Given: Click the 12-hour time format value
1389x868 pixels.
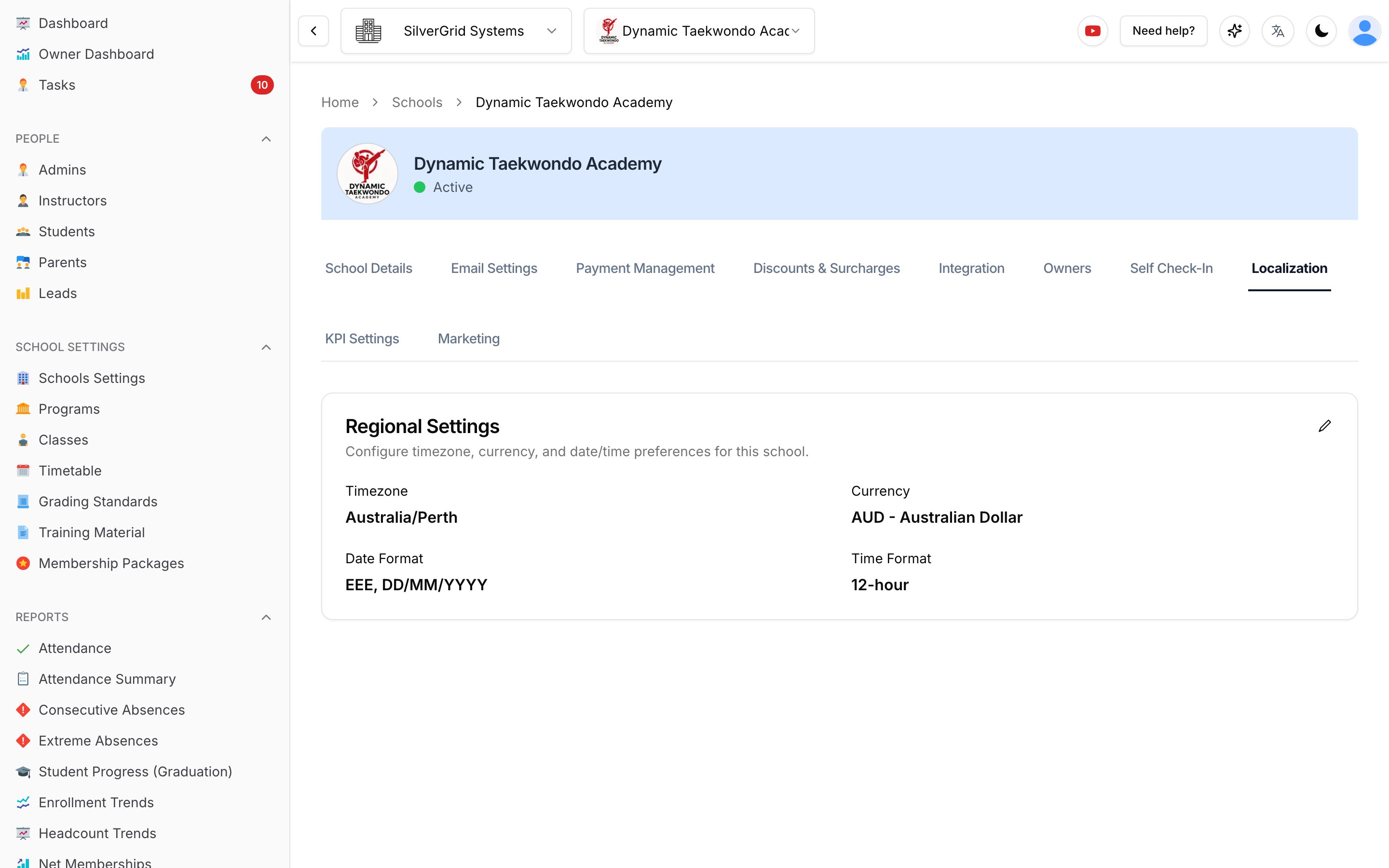Looking at the screenshot, I should [880, 585].
